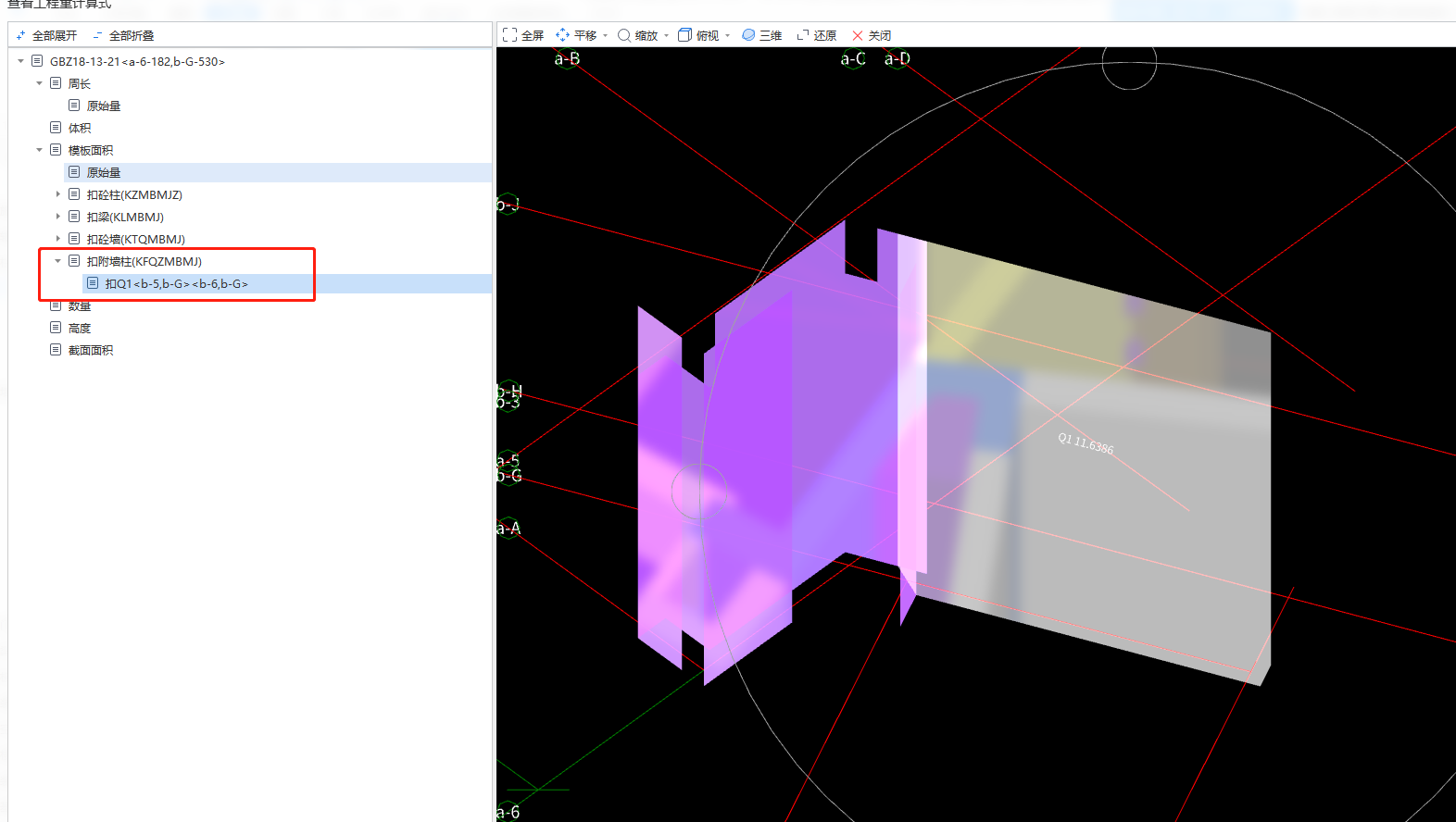Screen dimensions: 1456x822
Task: Select the 扣附墙柱(KFQZMBMJ) item
Action: 144,261
